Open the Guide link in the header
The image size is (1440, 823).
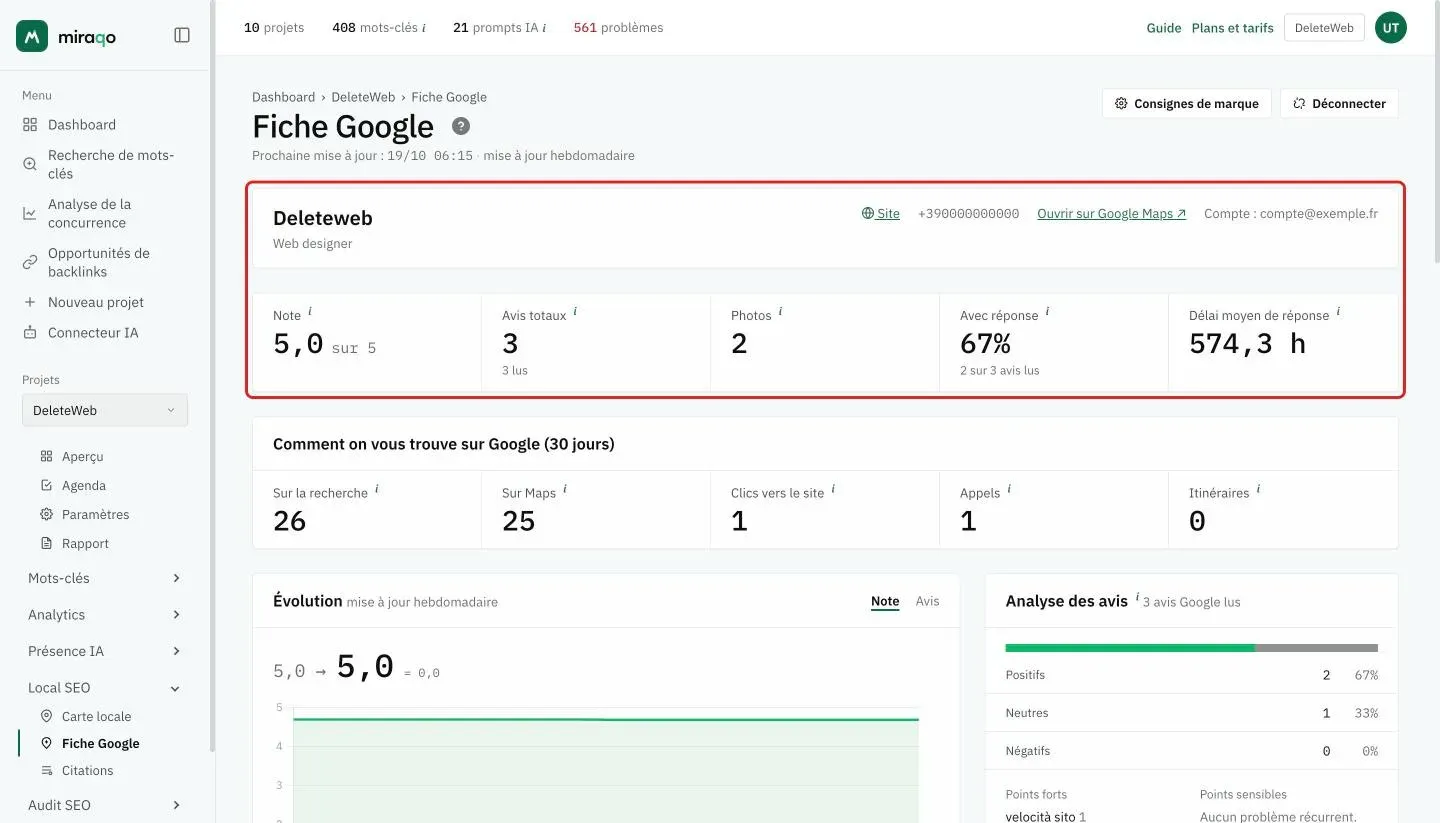[x=1164, y=28]
